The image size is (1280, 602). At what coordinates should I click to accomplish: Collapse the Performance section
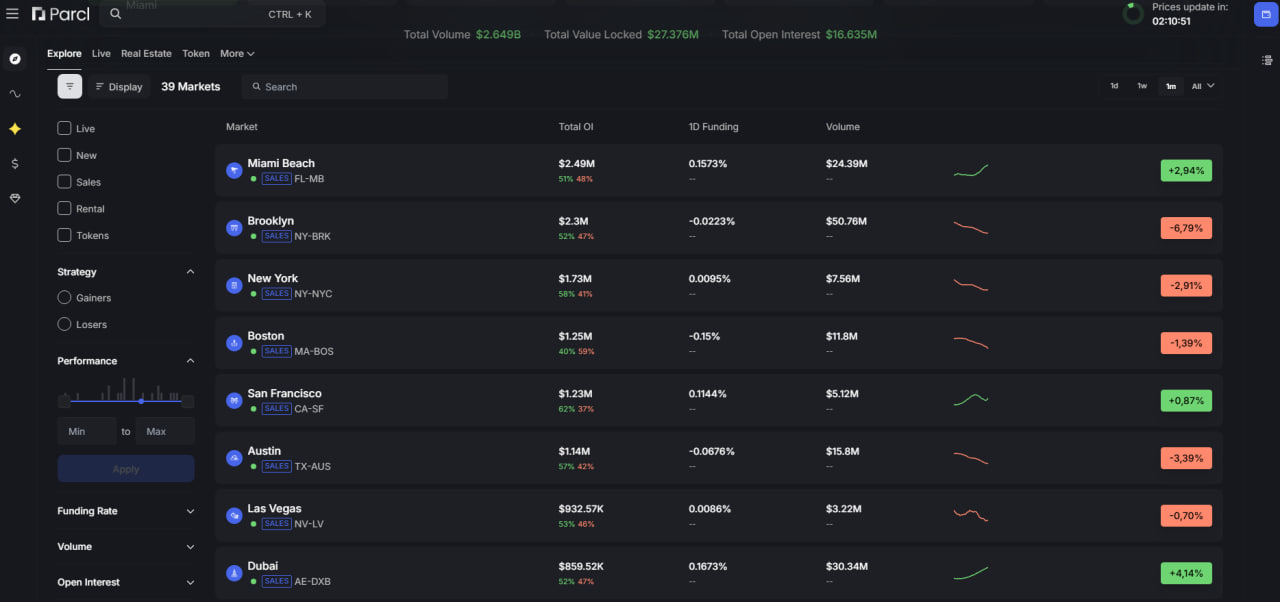pyautogui.click(x=190, y=361)
